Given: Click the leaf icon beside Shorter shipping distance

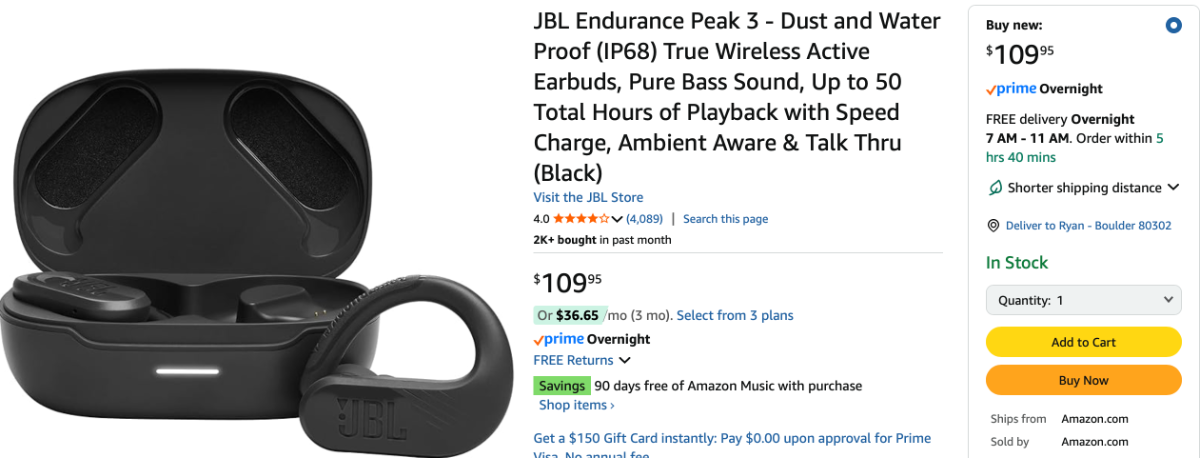Looking at the screenshot, I should pos(995,188).
